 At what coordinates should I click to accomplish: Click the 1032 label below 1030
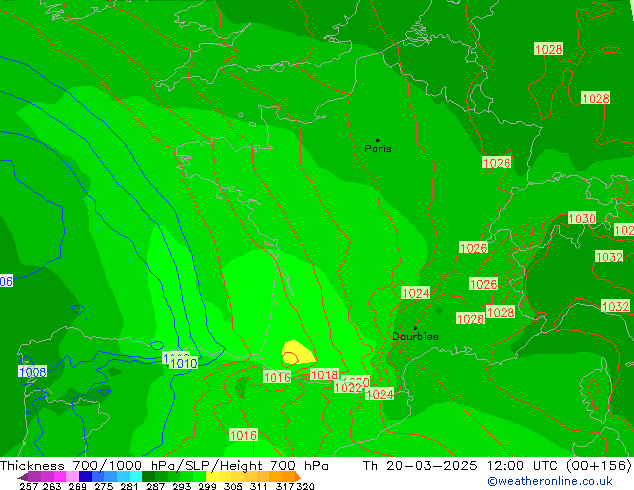point(609,257)
